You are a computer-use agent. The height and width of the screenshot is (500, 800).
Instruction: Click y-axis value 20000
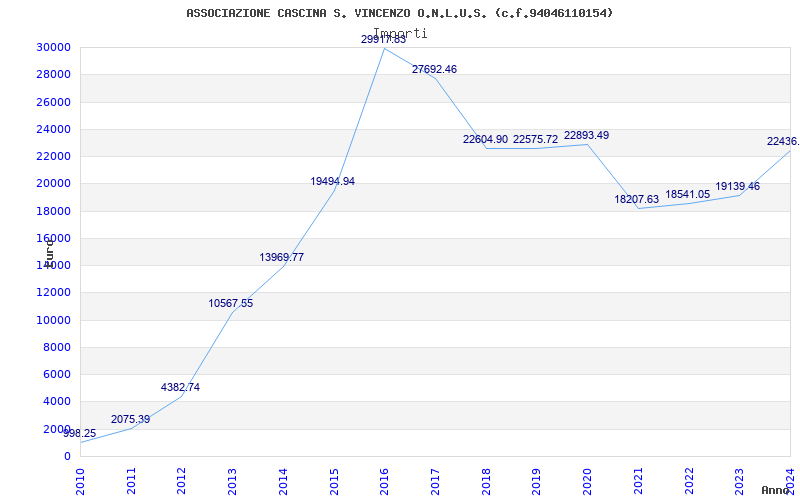click(x=53, y=184)
